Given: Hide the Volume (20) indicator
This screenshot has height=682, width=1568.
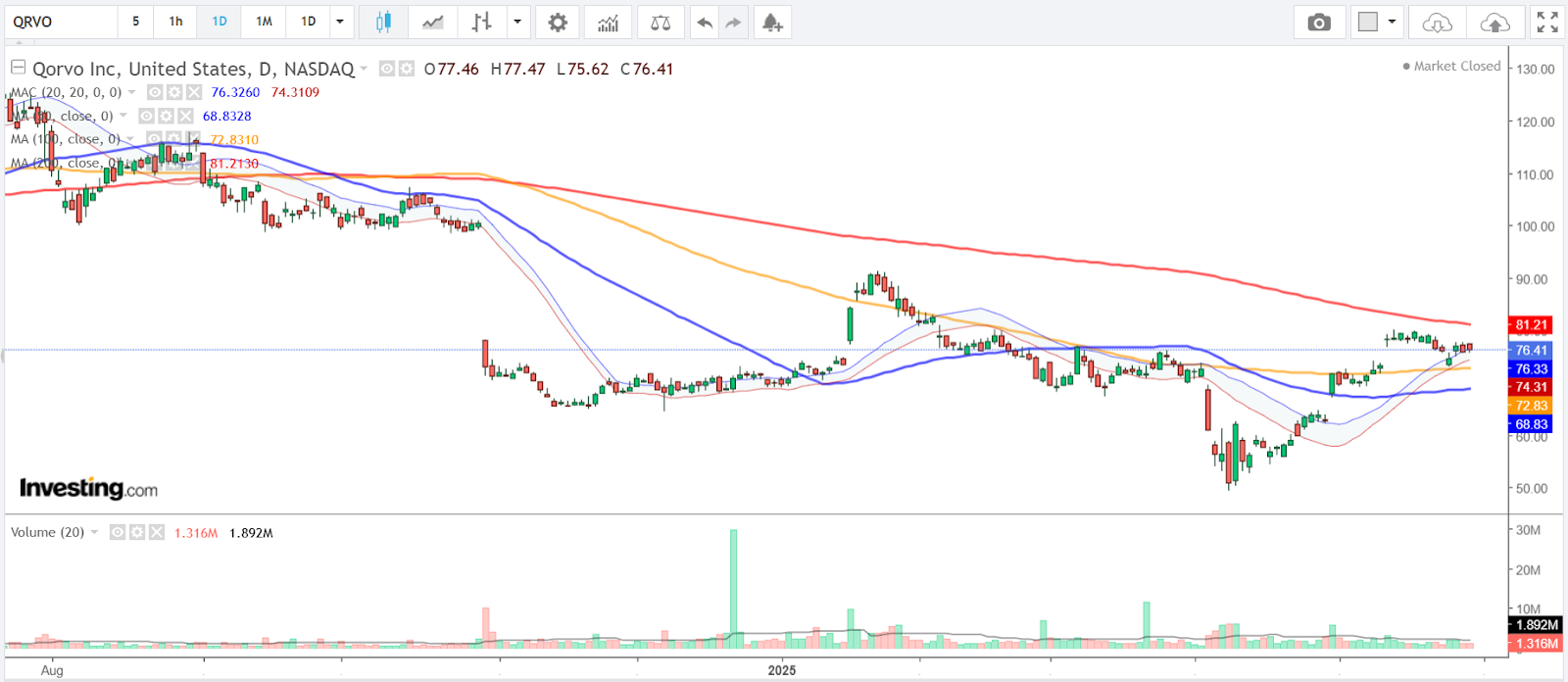Looking at the screenshot, I should click(x=118, y=532).
